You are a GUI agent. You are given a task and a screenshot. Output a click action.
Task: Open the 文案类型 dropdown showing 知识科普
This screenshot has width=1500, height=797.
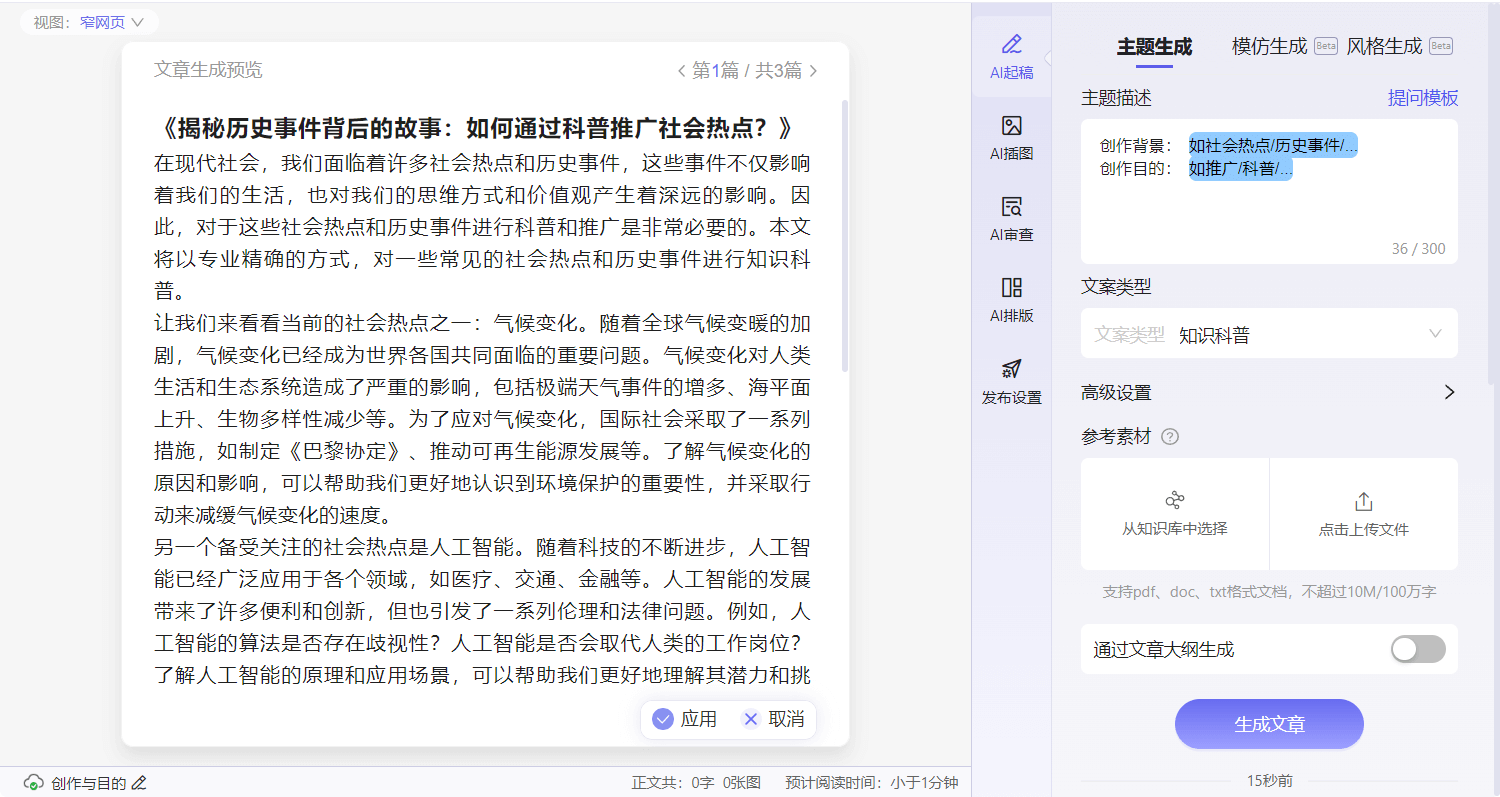pyautogui.click(x=1269, y=334)
